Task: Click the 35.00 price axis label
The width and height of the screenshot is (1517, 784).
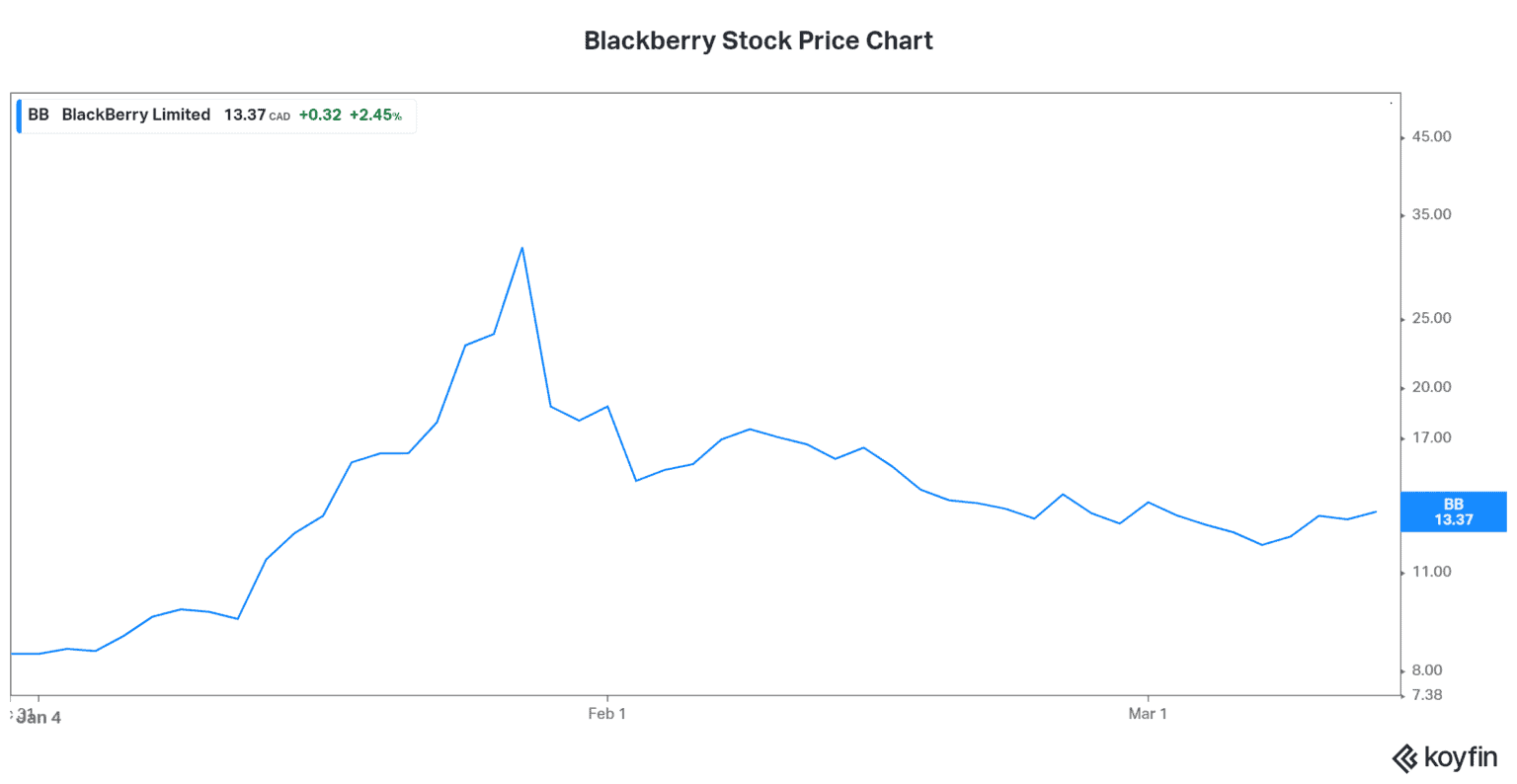Action: coord(1431,214)
